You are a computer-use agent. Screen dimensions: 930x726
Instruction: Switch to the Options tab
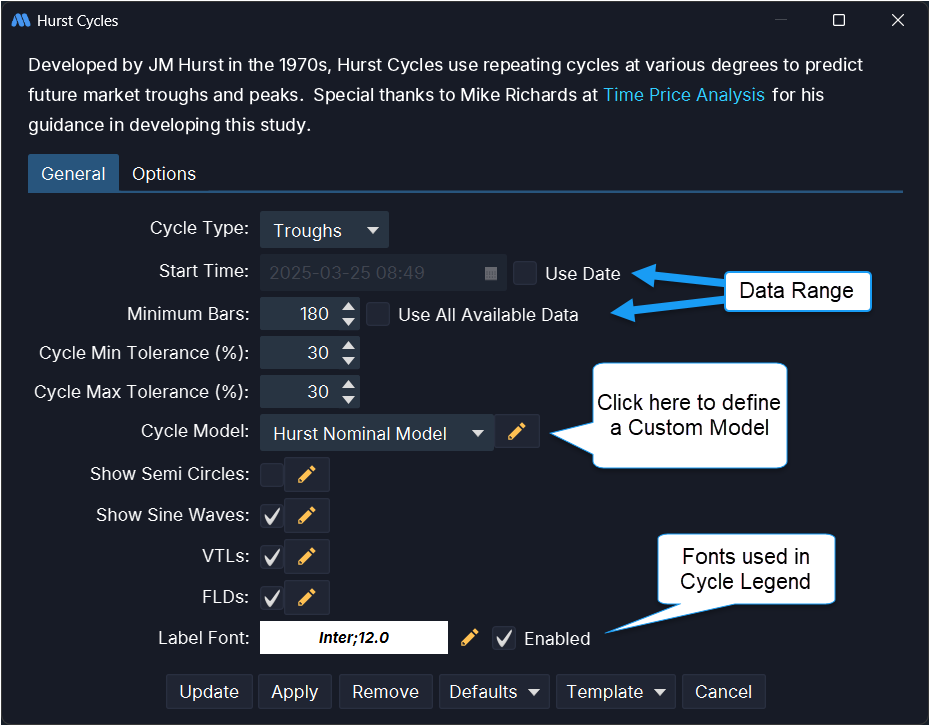point(164,173)
